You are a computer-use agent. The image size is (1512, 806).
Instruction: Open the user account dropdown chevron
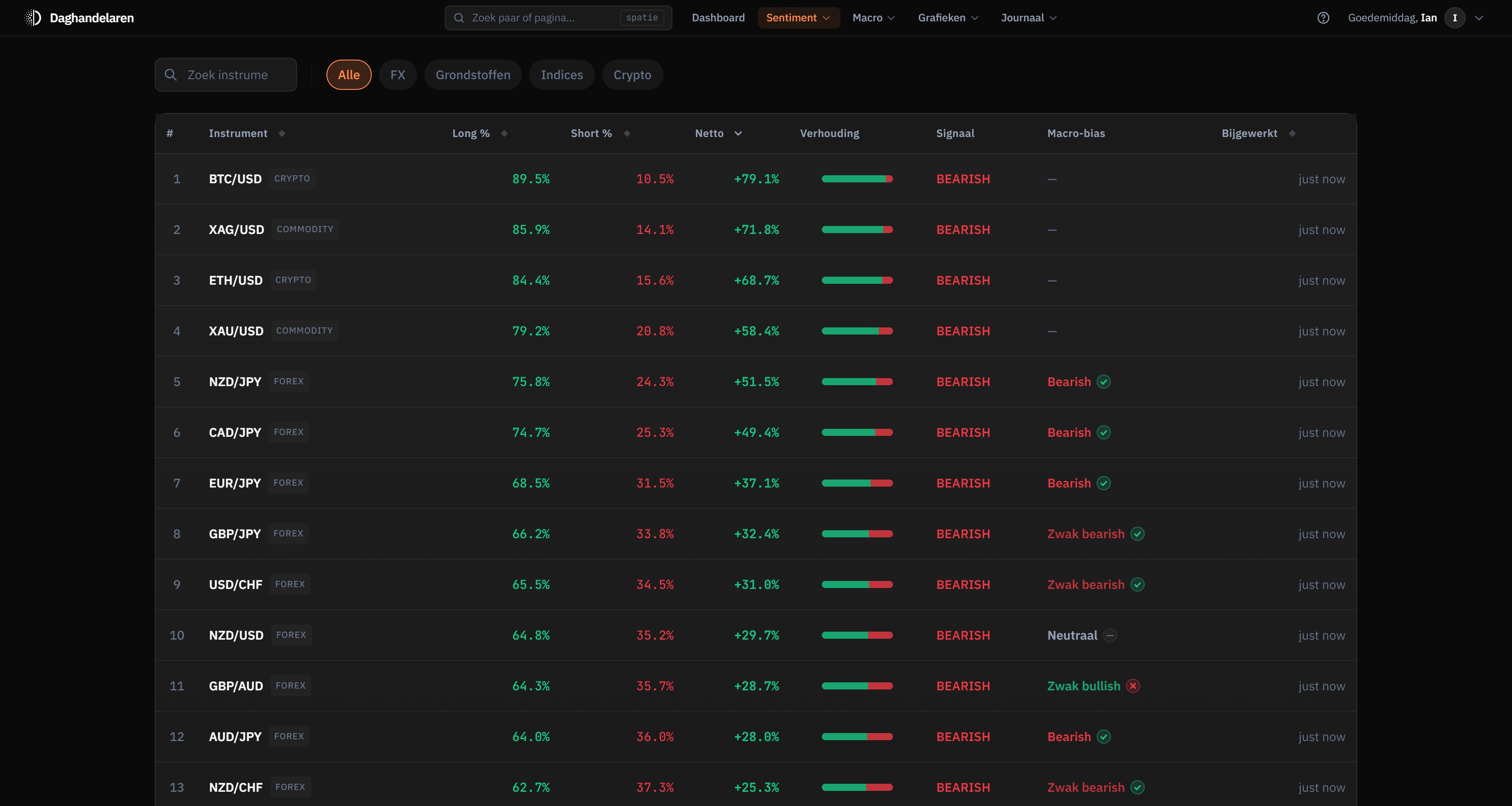coord(1479,18)
